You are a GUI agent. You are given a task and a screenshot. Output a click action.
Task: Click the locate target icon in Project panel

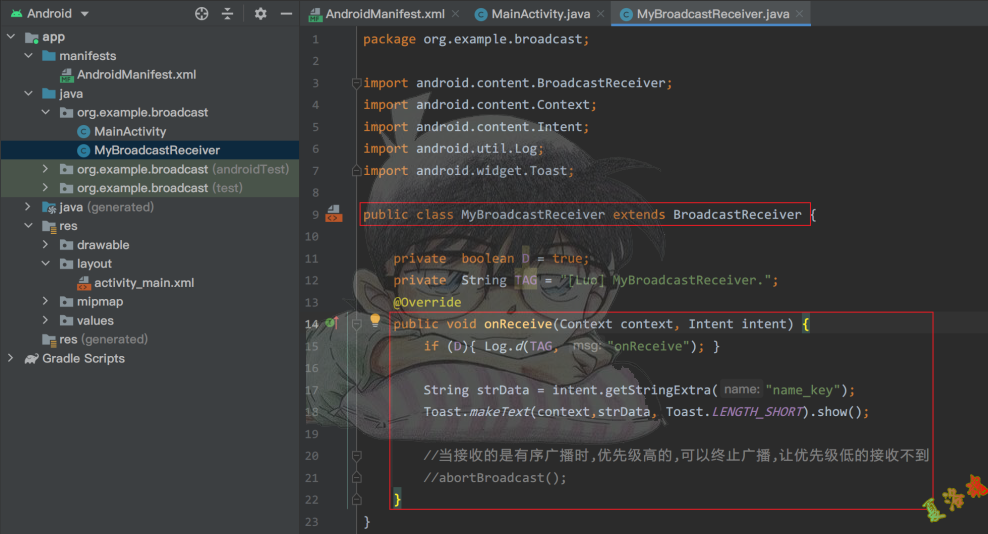pos(202,14)
